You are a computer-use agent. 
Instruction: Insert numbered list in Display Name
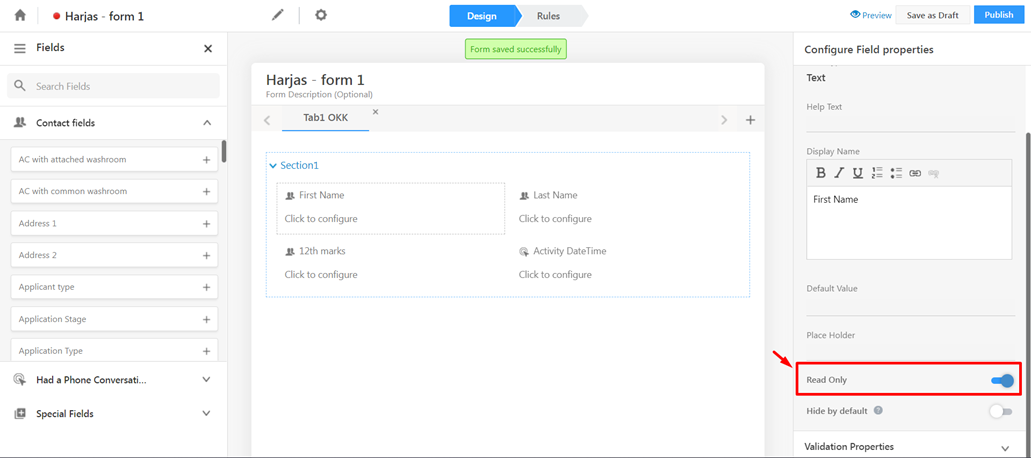pyautogui.click(x=877, y=173)
